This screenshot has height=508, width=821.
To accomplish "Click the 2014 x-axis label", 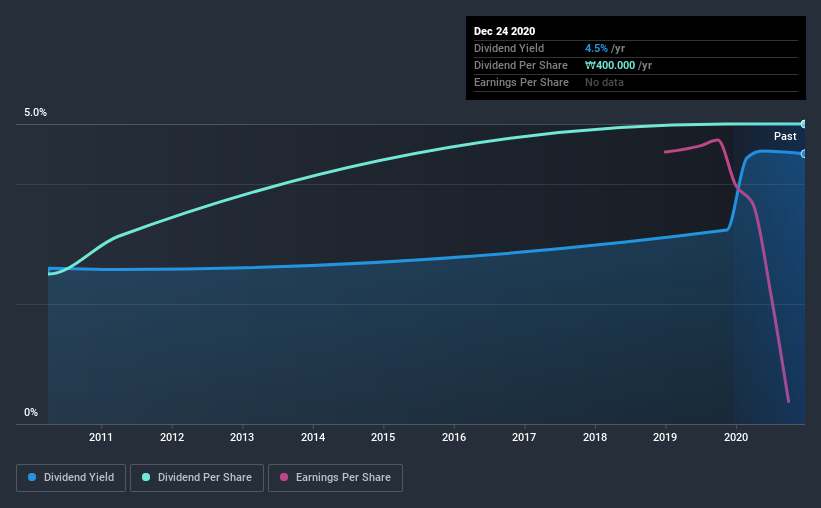I will tap(313, 437).
